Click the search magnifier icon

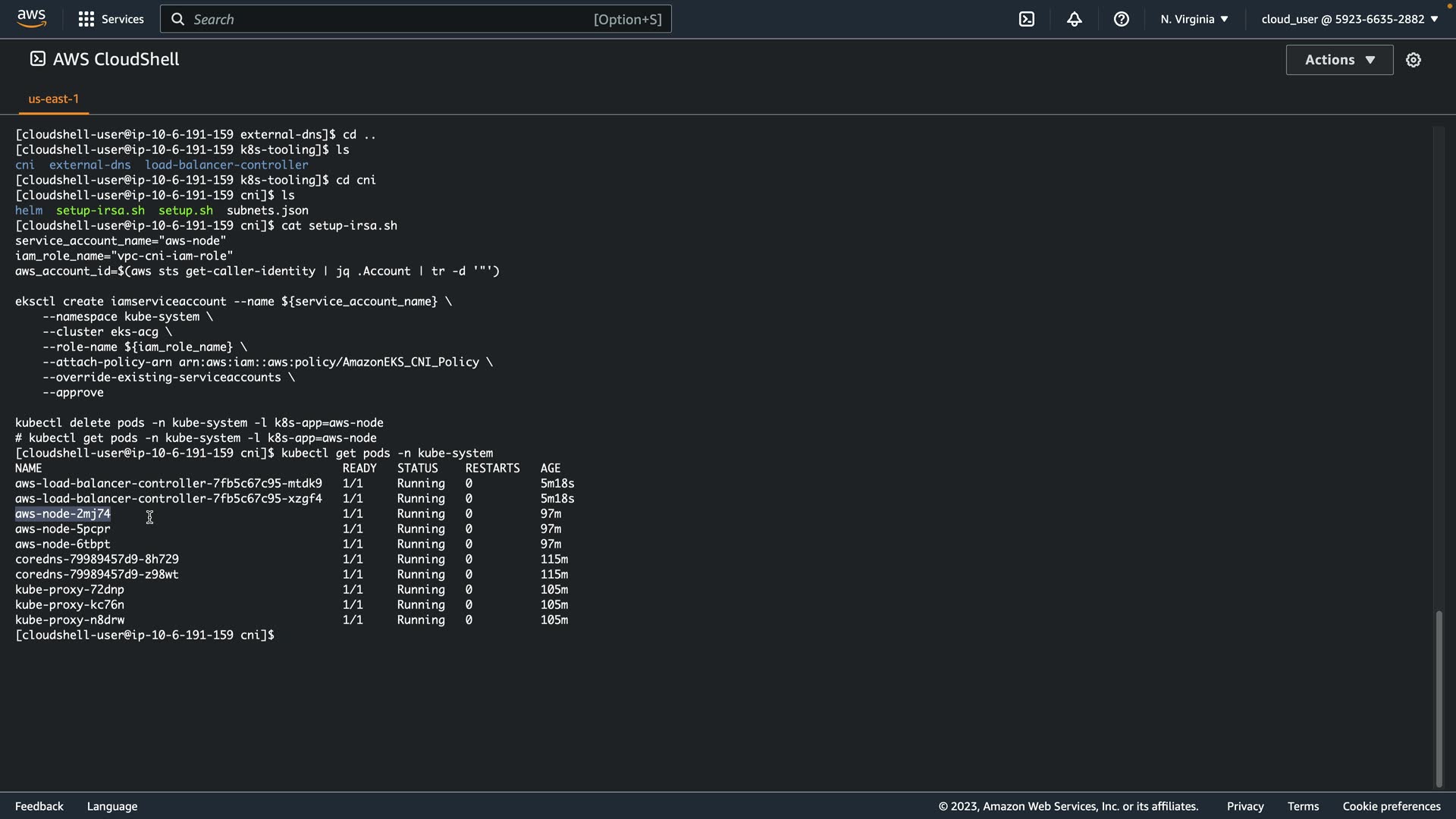coord(178,19)
